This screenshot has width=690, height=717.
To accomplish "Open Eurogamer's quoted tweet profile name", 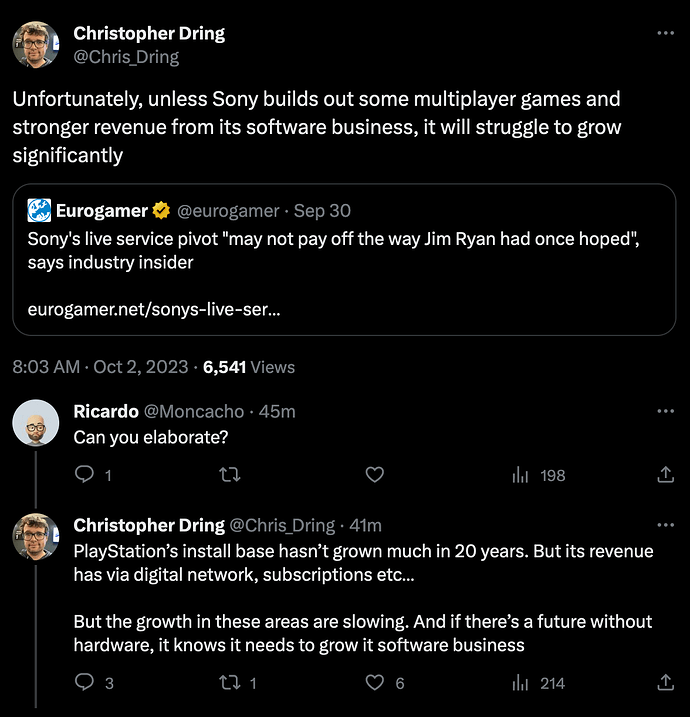I will (x=102, y=211).
